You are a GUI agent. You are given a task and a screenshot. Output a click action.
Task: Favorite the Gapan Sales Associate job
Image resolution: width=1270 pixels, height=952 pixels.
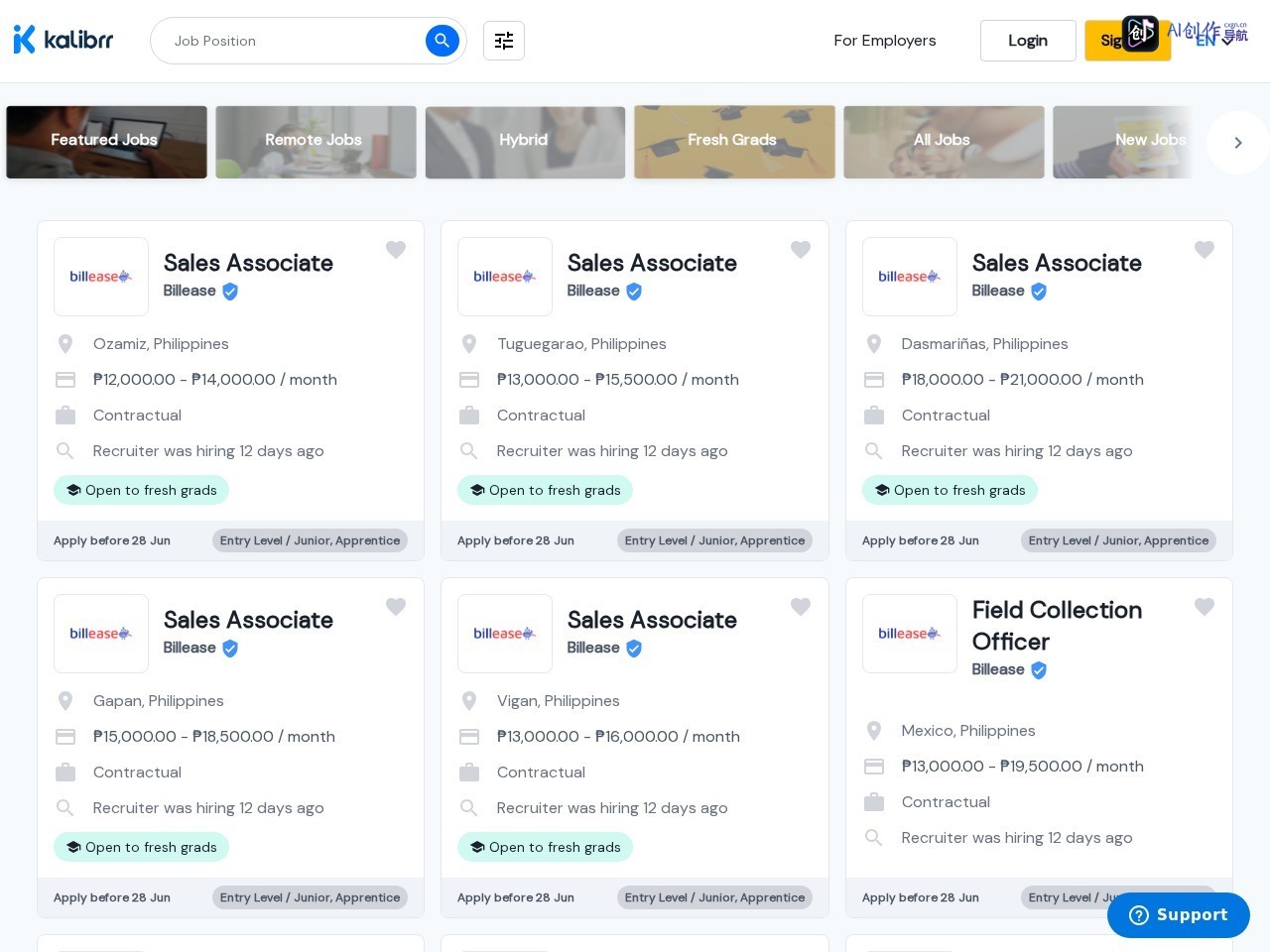tap(396, 607)
